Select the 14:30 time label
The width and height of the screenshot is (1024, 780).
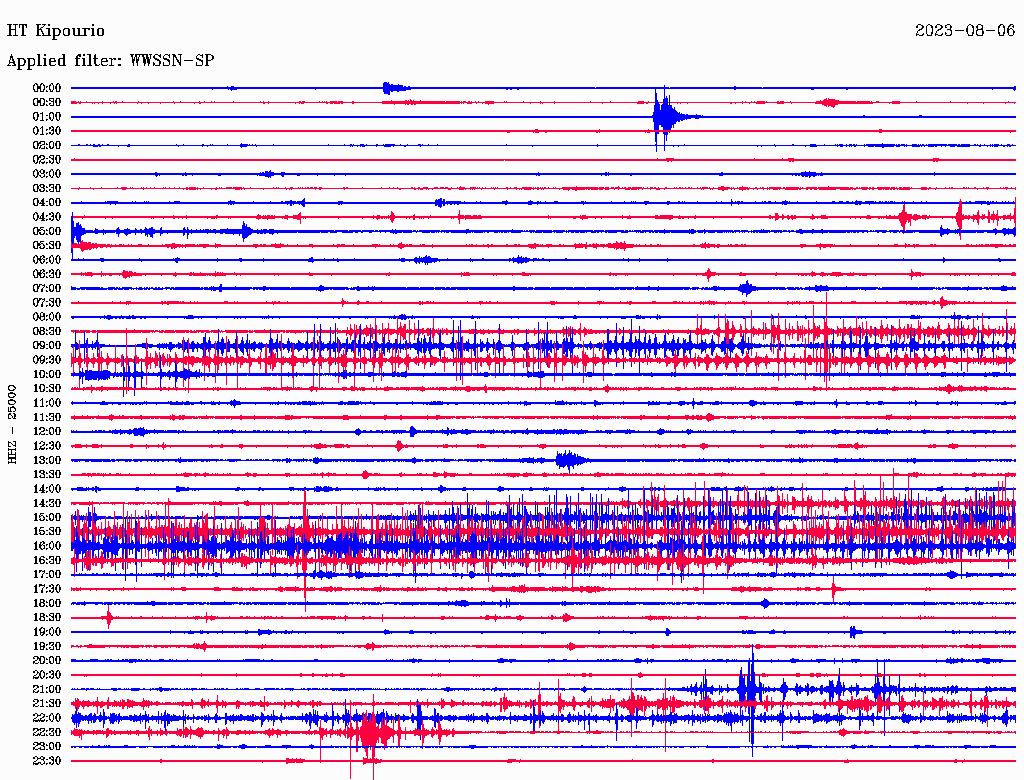[x=47, y=504]
